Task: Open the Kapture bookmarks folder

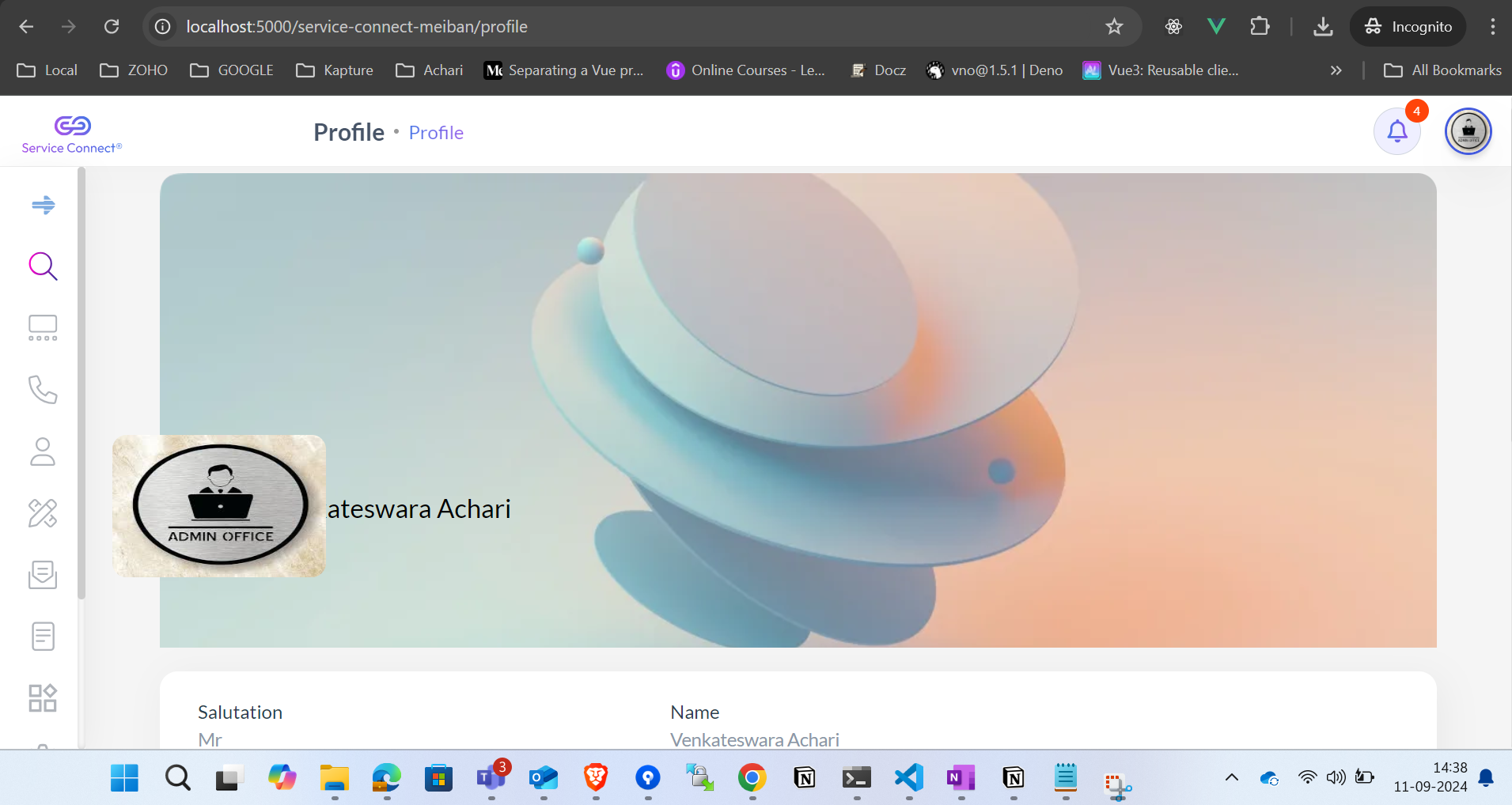Action: pos(334,70)
